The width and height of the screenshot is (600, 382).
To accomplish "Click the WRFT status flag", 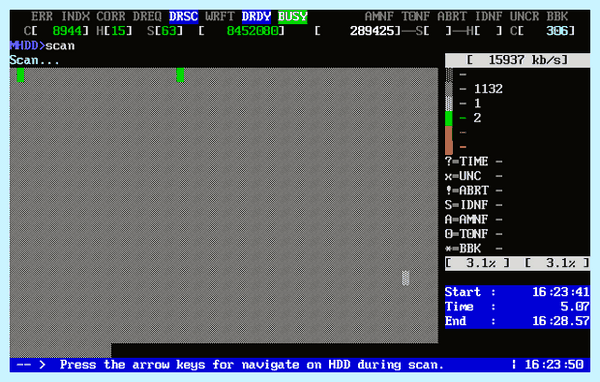I will coord(220,16).
